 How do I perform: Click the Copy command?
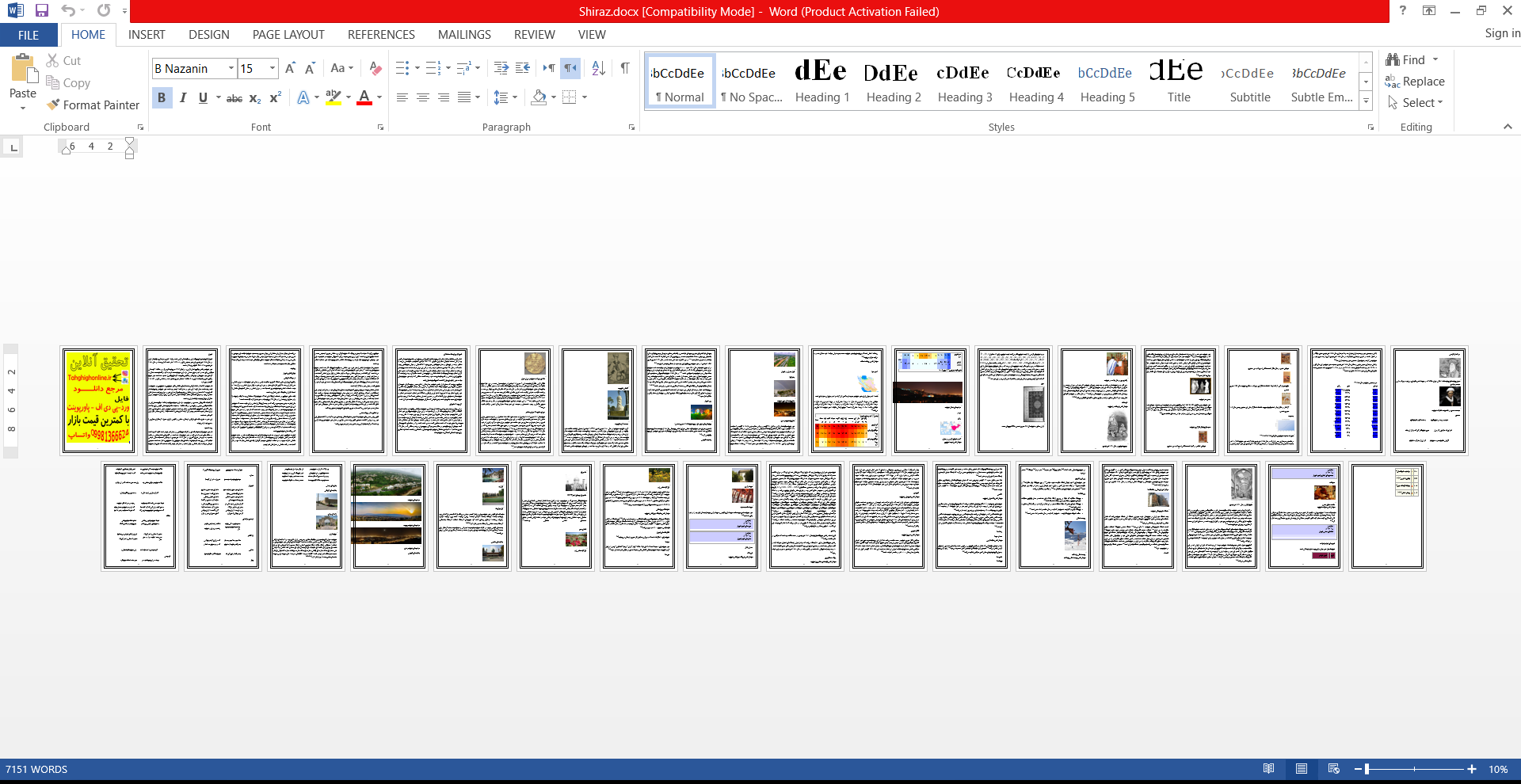click(68, 82)
